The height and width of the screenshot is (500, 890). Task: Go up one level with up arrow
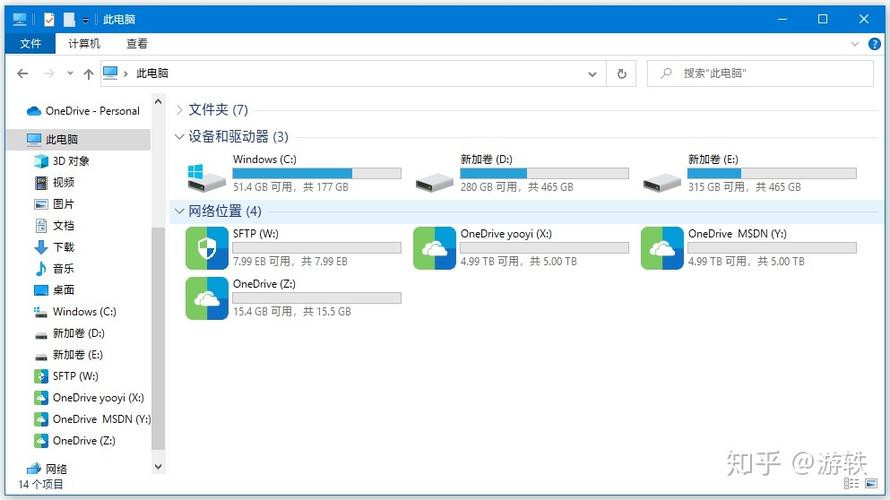tap(89, 74)
